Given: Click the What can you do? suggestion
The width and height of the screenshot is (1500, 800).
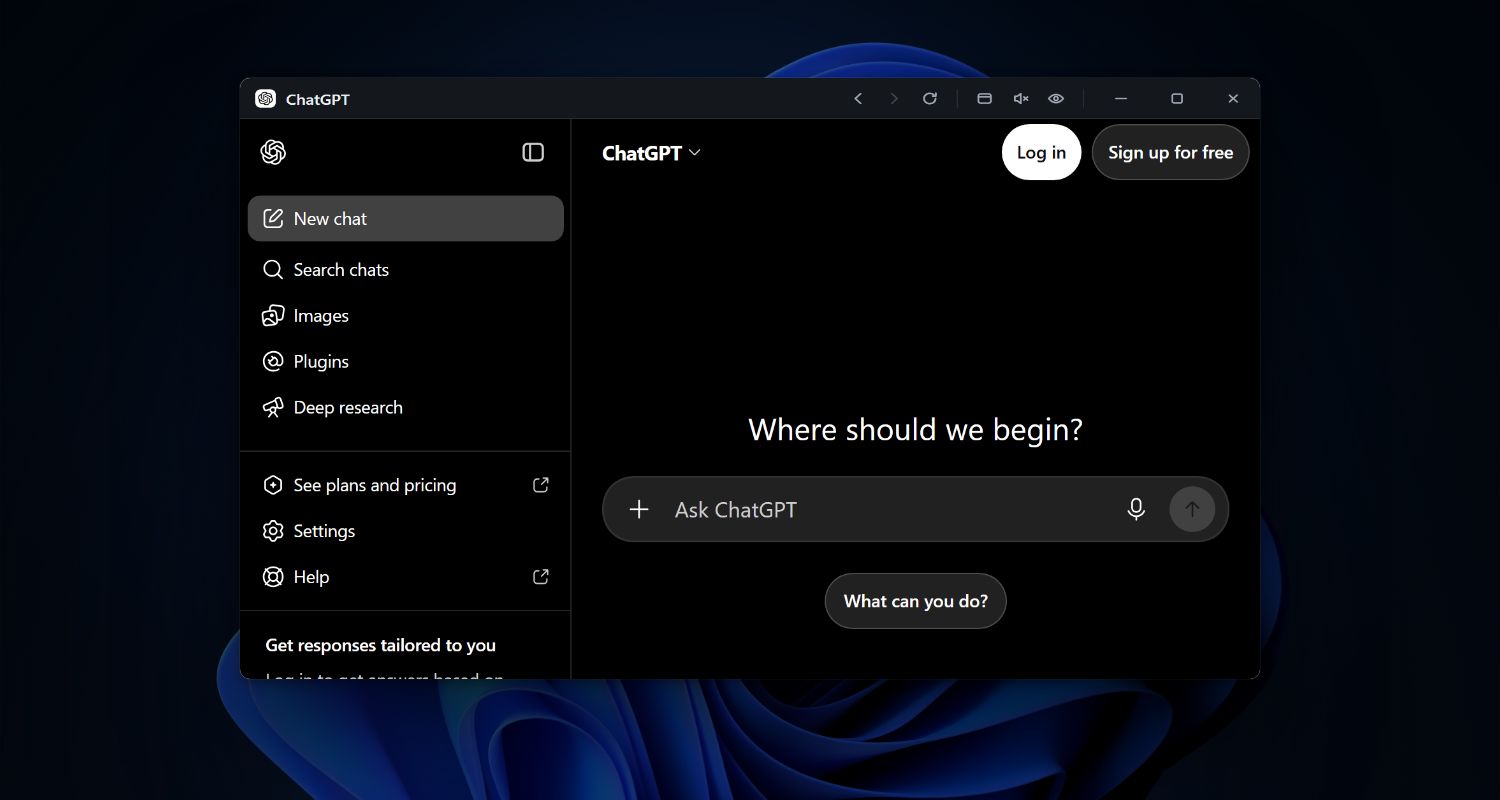Looking at the screenshot, I should 915,601.
